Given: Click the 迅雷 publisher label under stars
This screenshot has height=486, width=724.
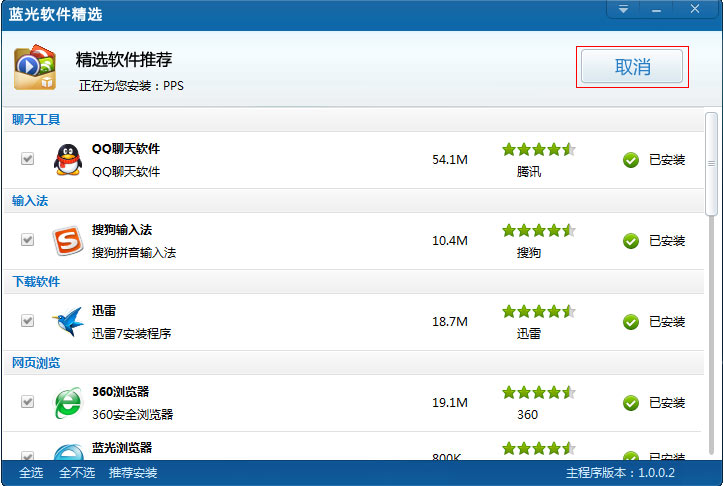Looking at the screenshot, I should tap(529, 333).
